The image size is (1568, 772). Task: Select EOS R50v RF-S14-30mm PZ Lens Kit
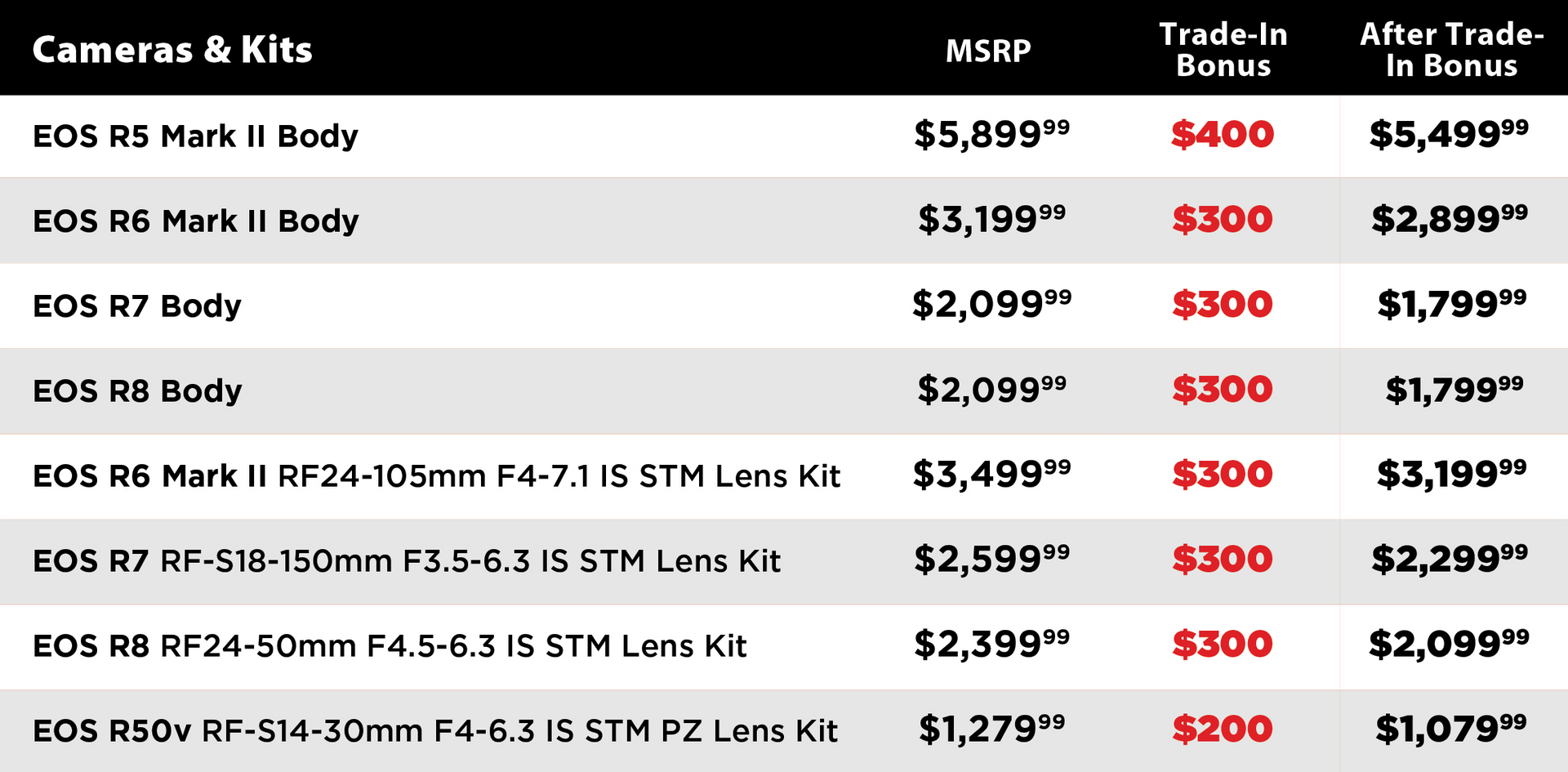tap(435, 730)
